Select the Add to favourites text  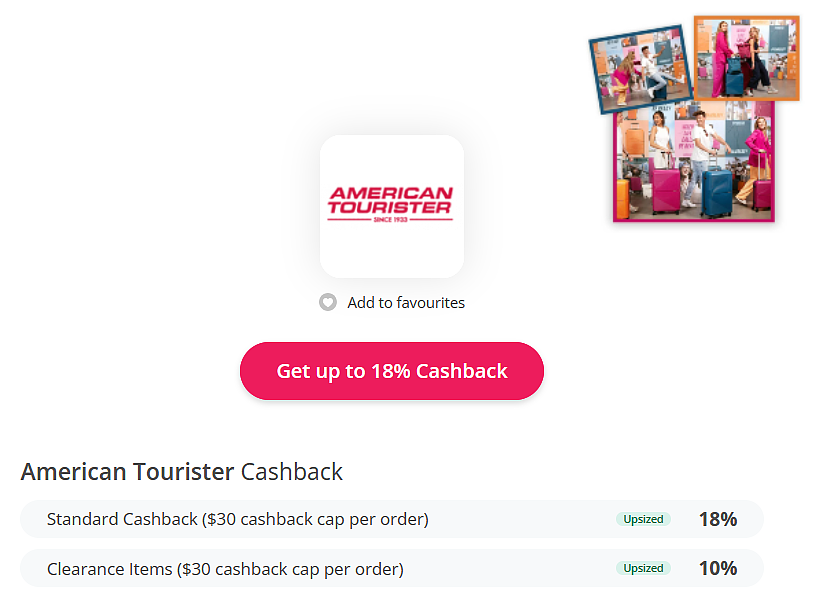(406, 303)
